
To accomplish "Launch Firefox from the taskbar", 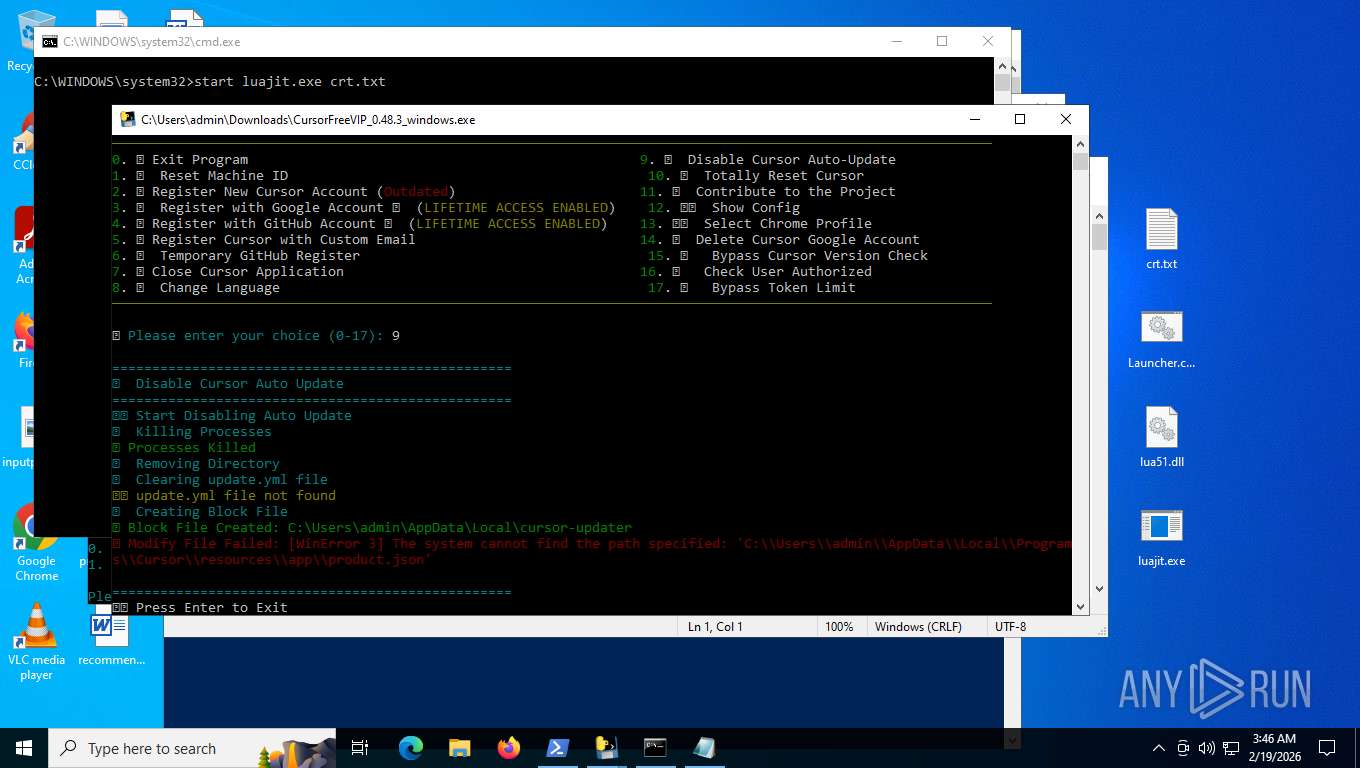I will coord(509,748).
